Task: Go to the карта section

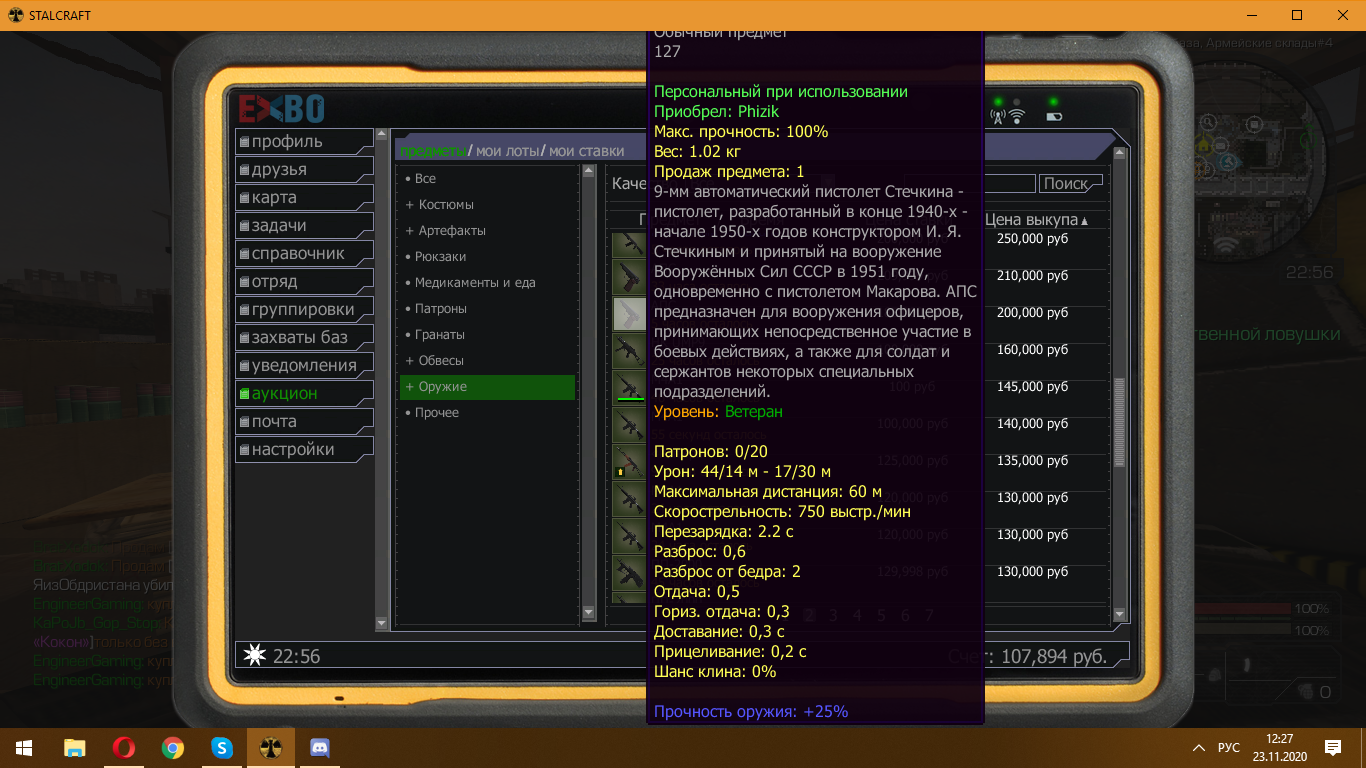Action: [x=304, y=197]
